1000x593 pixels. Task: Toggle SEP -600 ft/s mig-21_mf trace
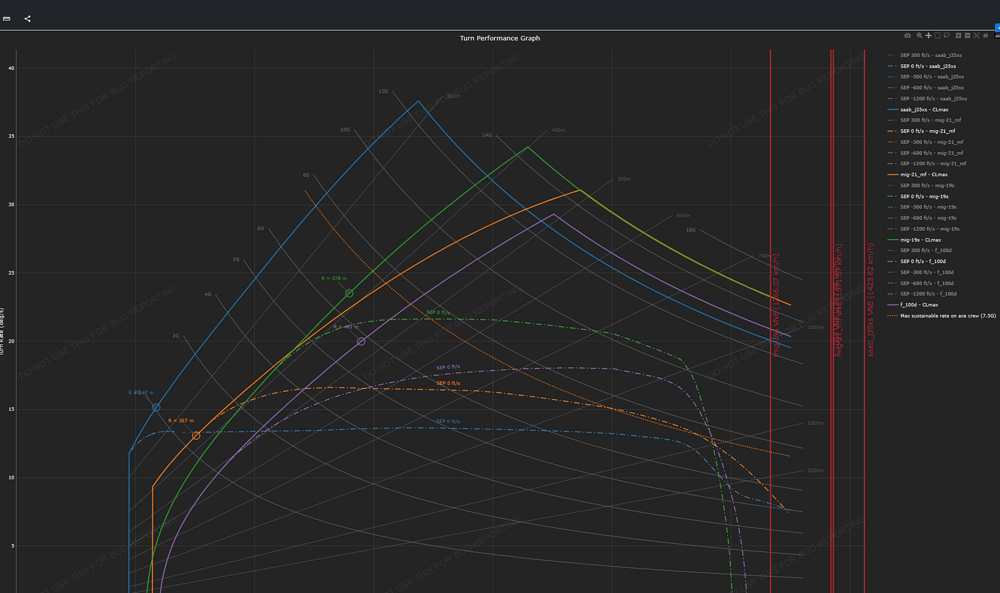point(926,152)
